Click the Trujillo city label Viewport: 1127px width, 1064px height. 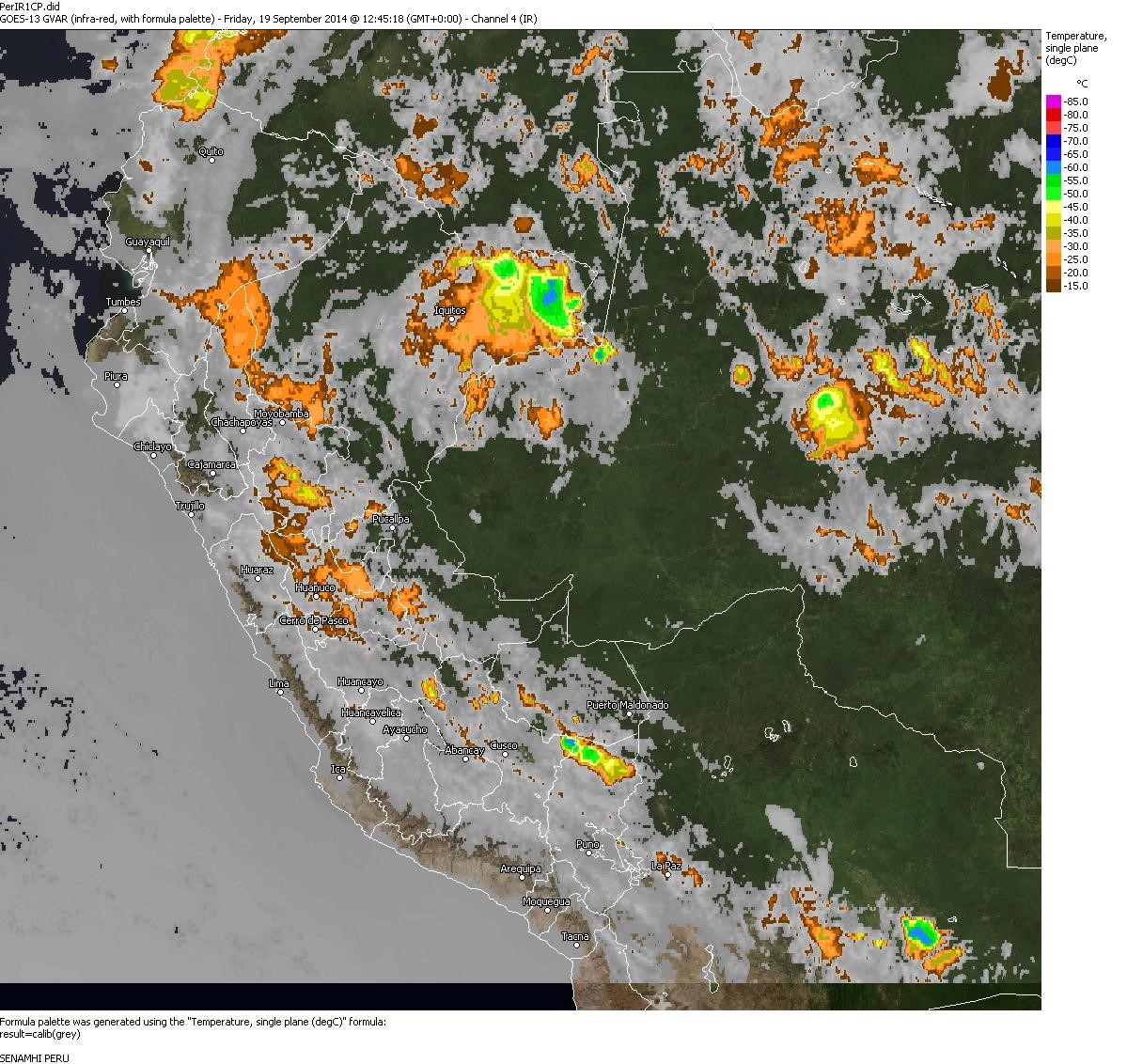tap(190, 506)
